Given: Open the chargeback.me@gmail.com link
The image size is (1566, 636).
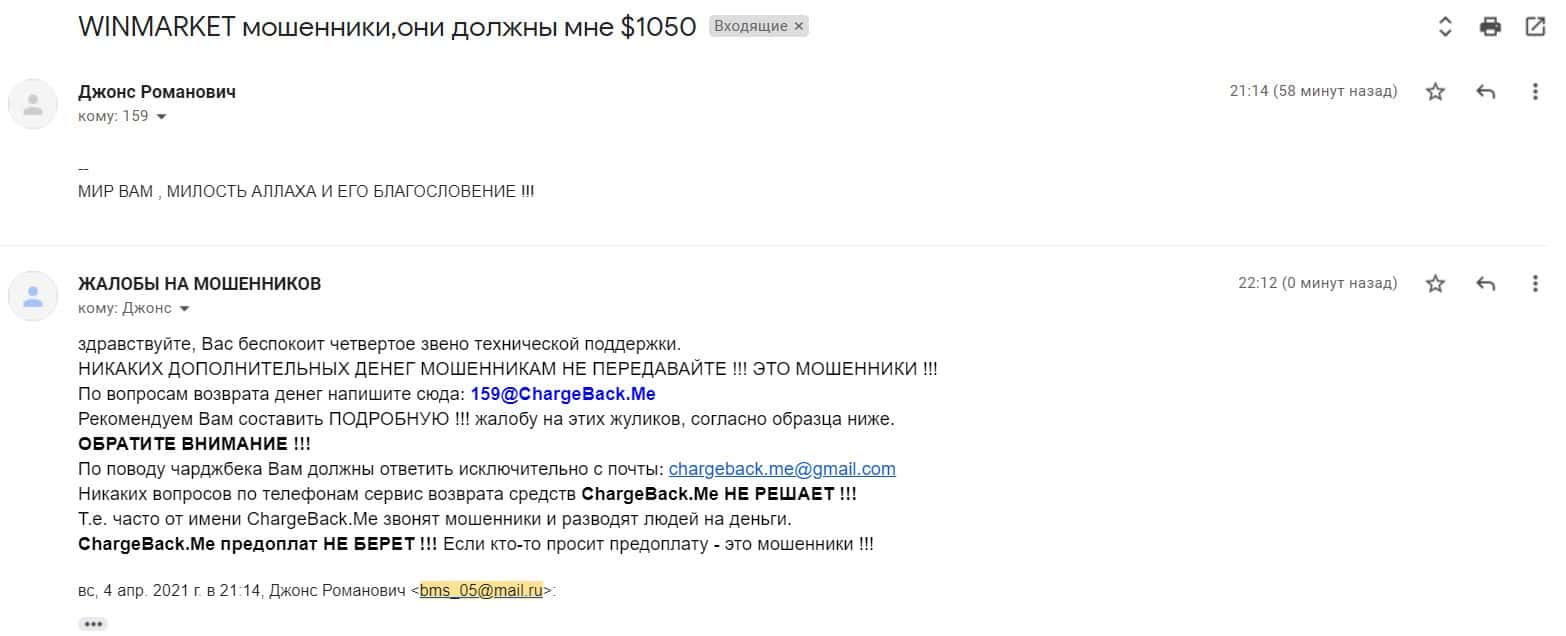Looking at the screenshot, I should point(782,469).
